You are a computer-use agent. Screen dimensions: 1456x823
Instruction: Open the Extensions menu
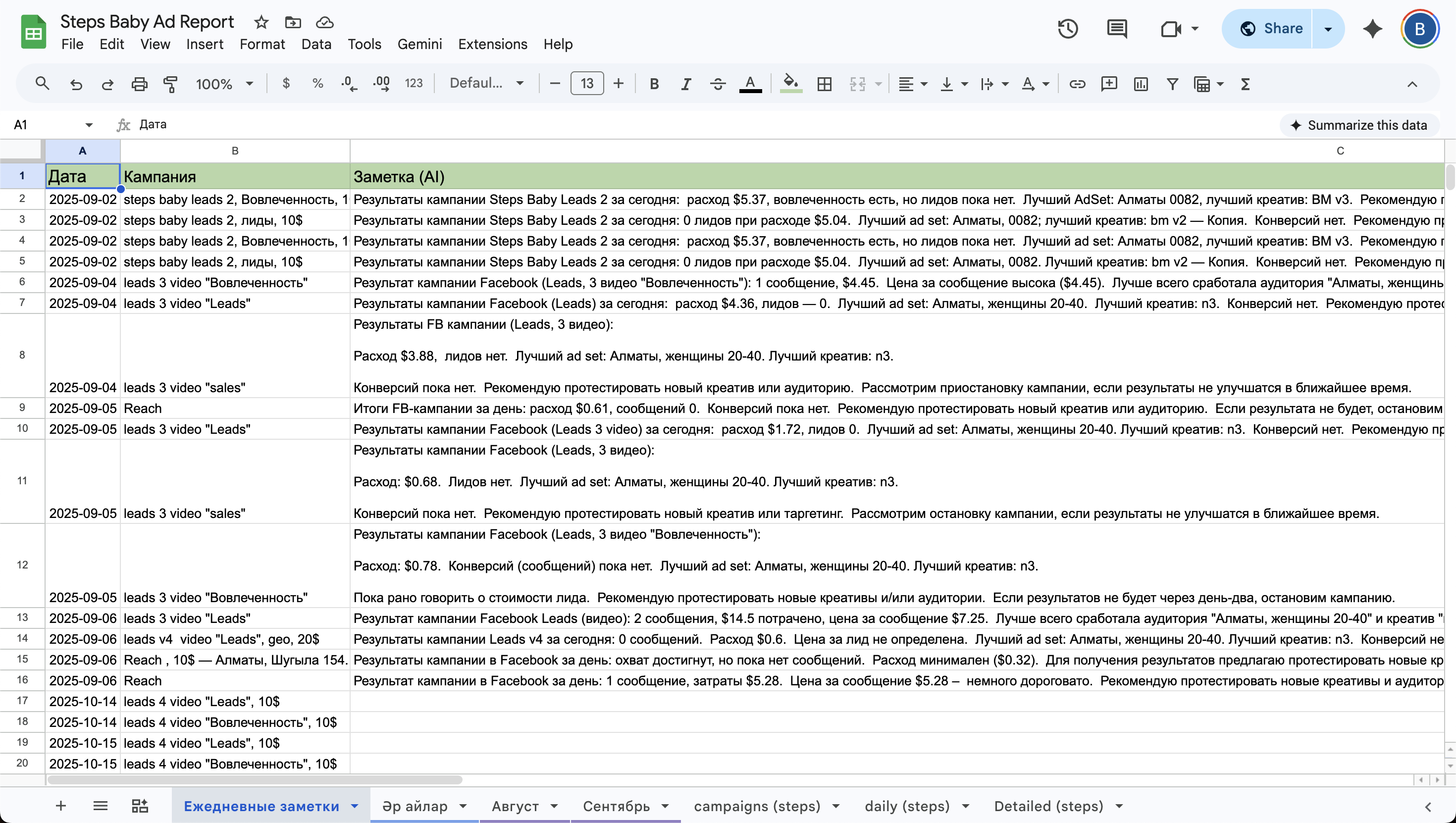[493, 44]
